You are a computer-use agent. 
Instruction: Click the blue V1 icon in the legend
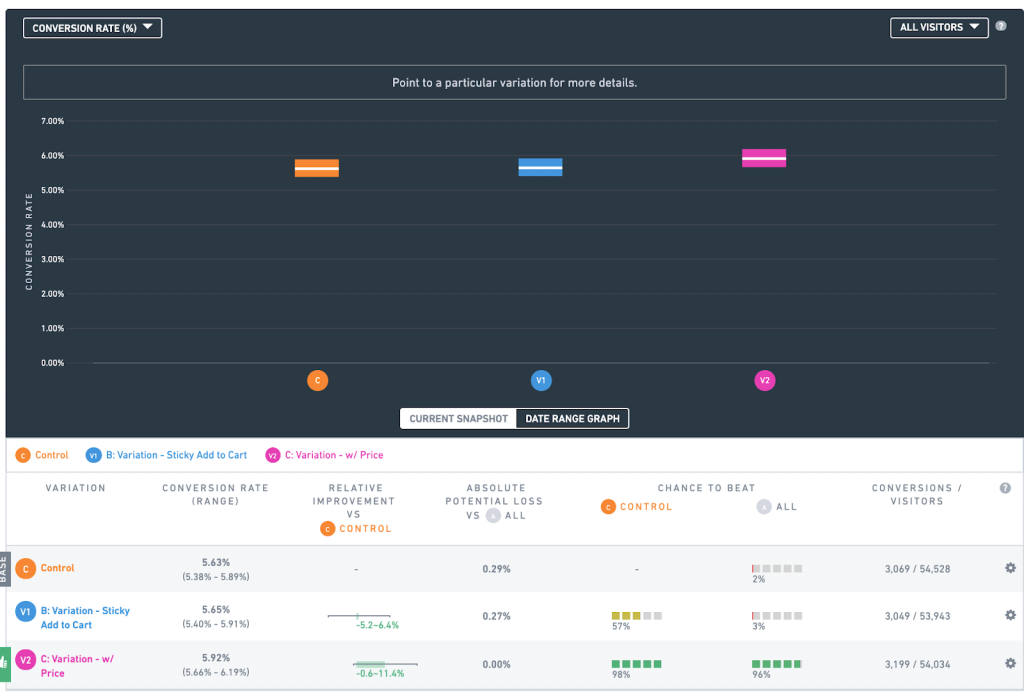(x=93, y=455)
